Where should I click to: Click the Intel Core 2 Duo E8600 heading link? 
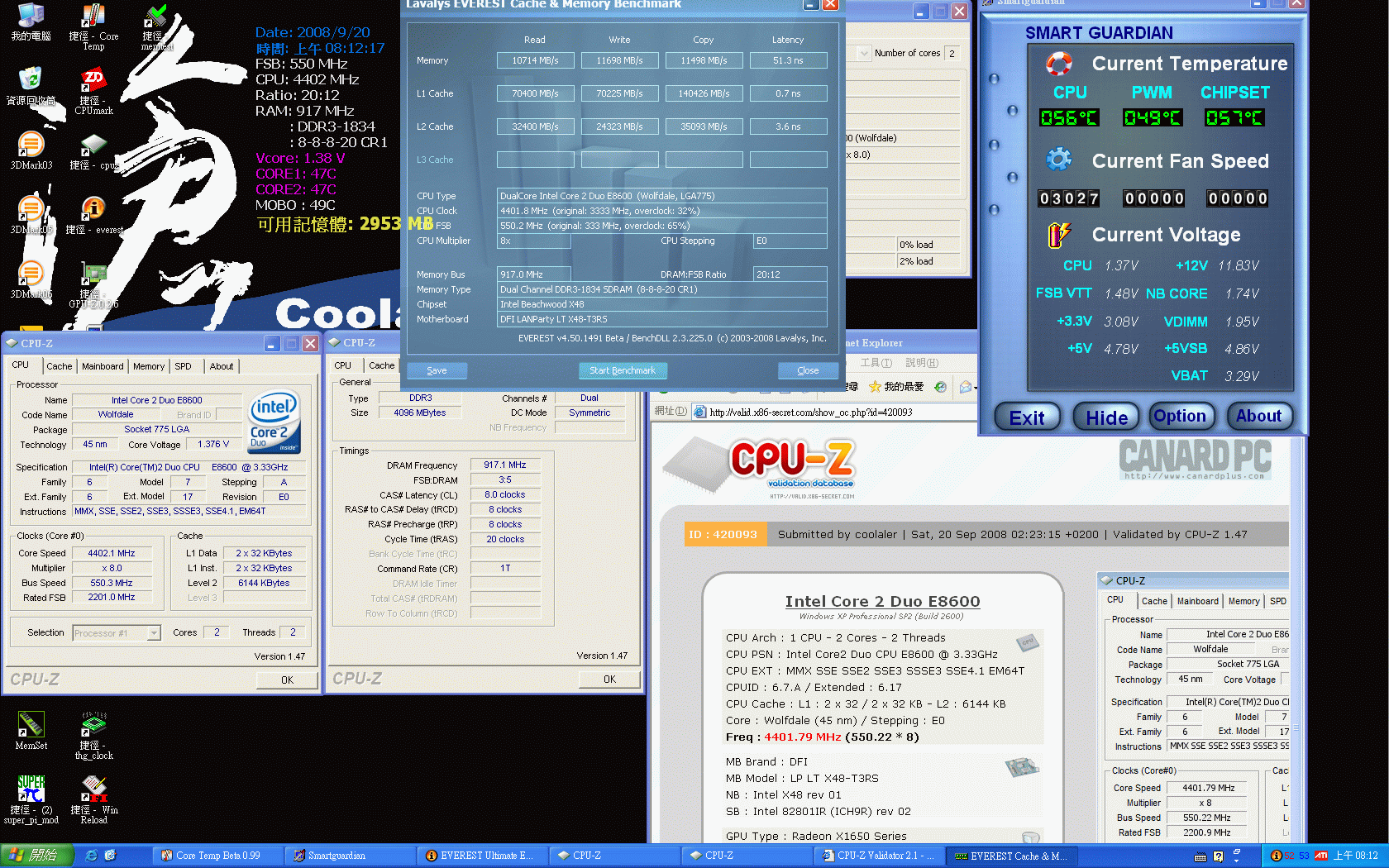pyautogui.click(x=882, y=601)
